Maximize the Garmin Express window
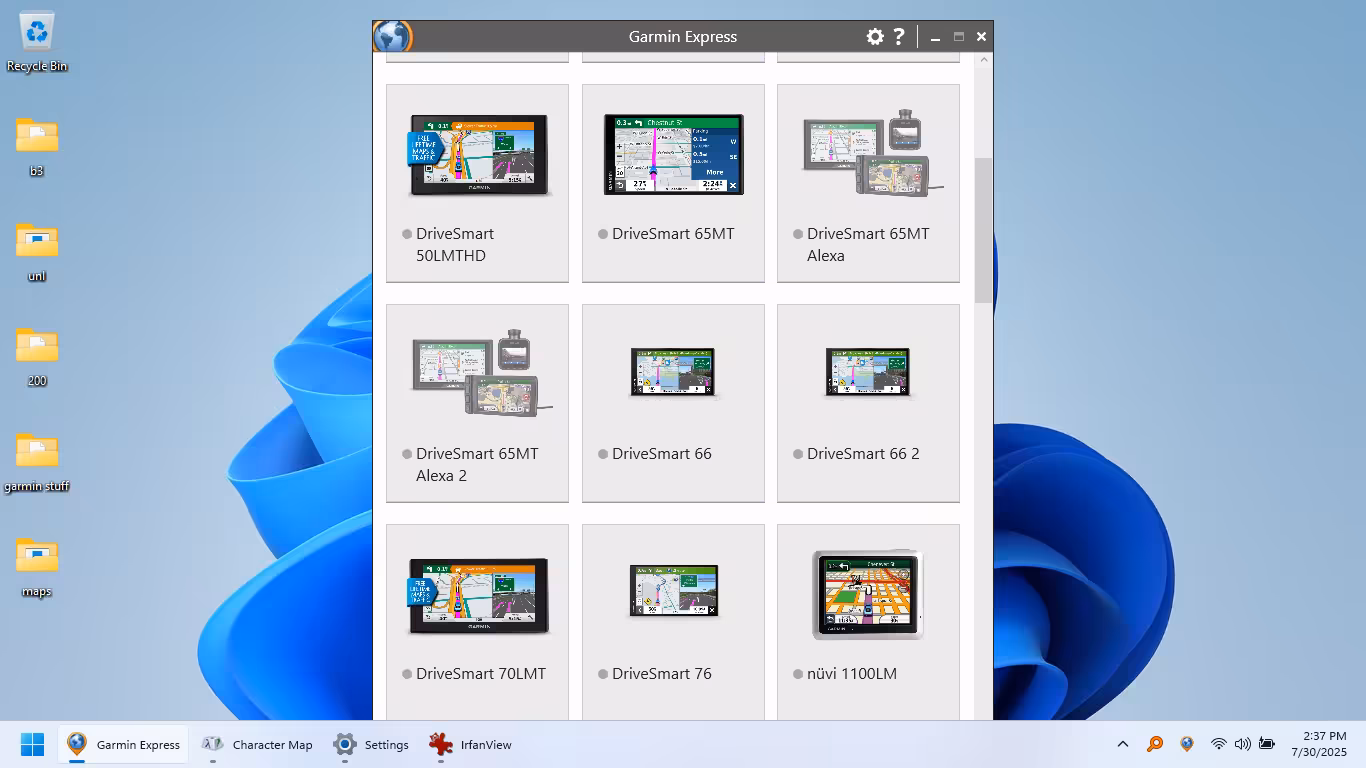 pyautogui.click(x=959, y=37)
